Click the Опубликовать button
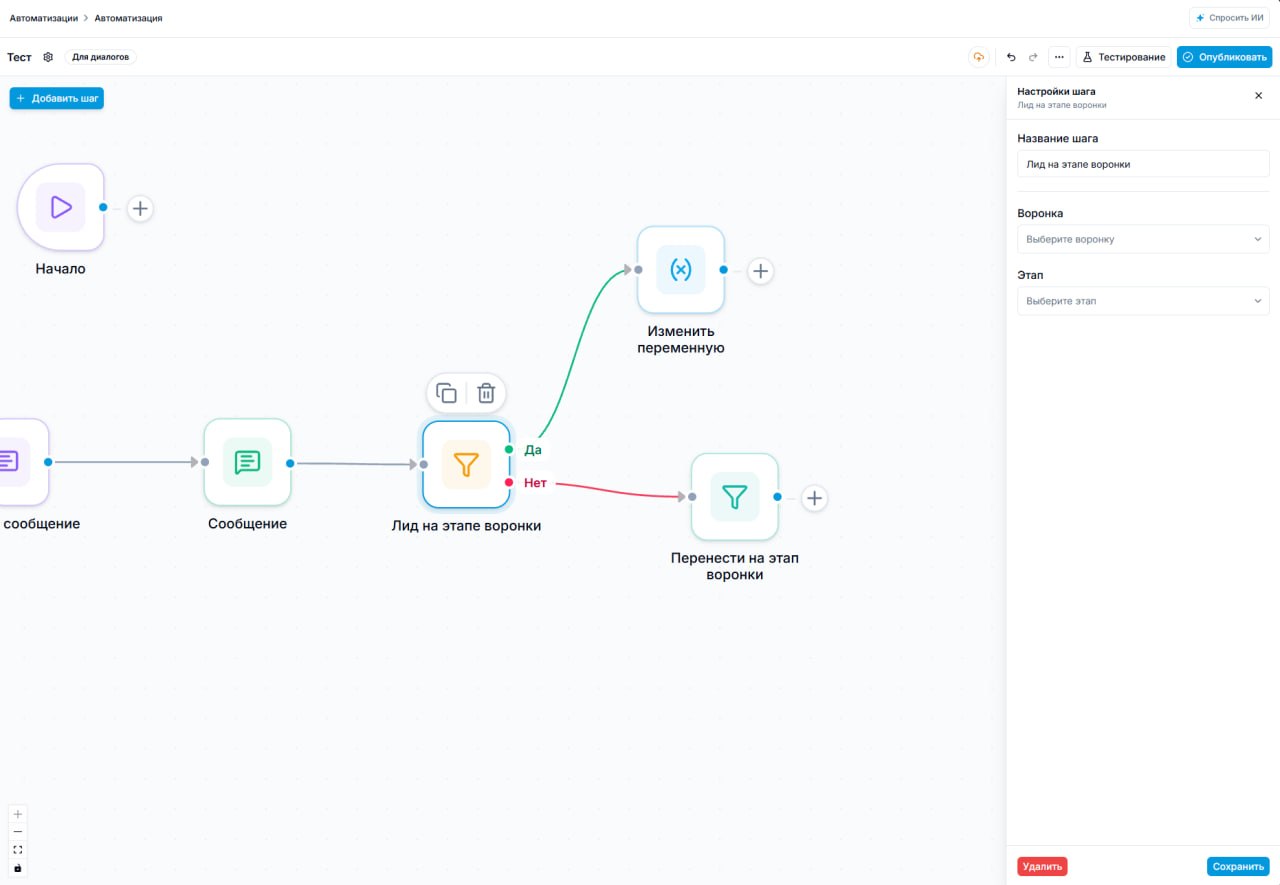Image resolution: width=1280 pixels, height=885 pixels. 1225,57
